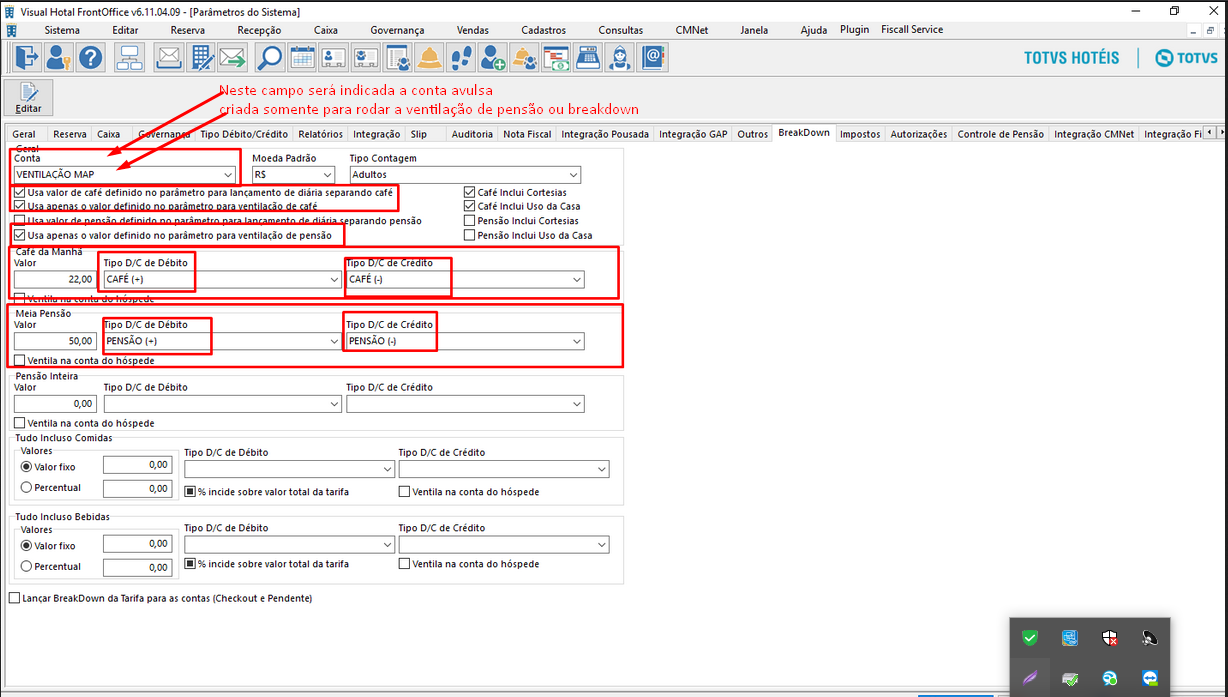
Task: Click tab strip right scroll arrow
Action: click(x=1220, y=132)
